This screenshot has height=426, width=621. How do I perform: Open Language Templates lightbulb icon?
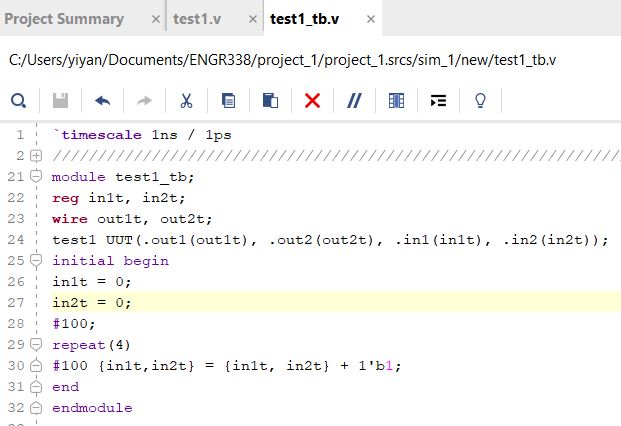tap(480, 100)
